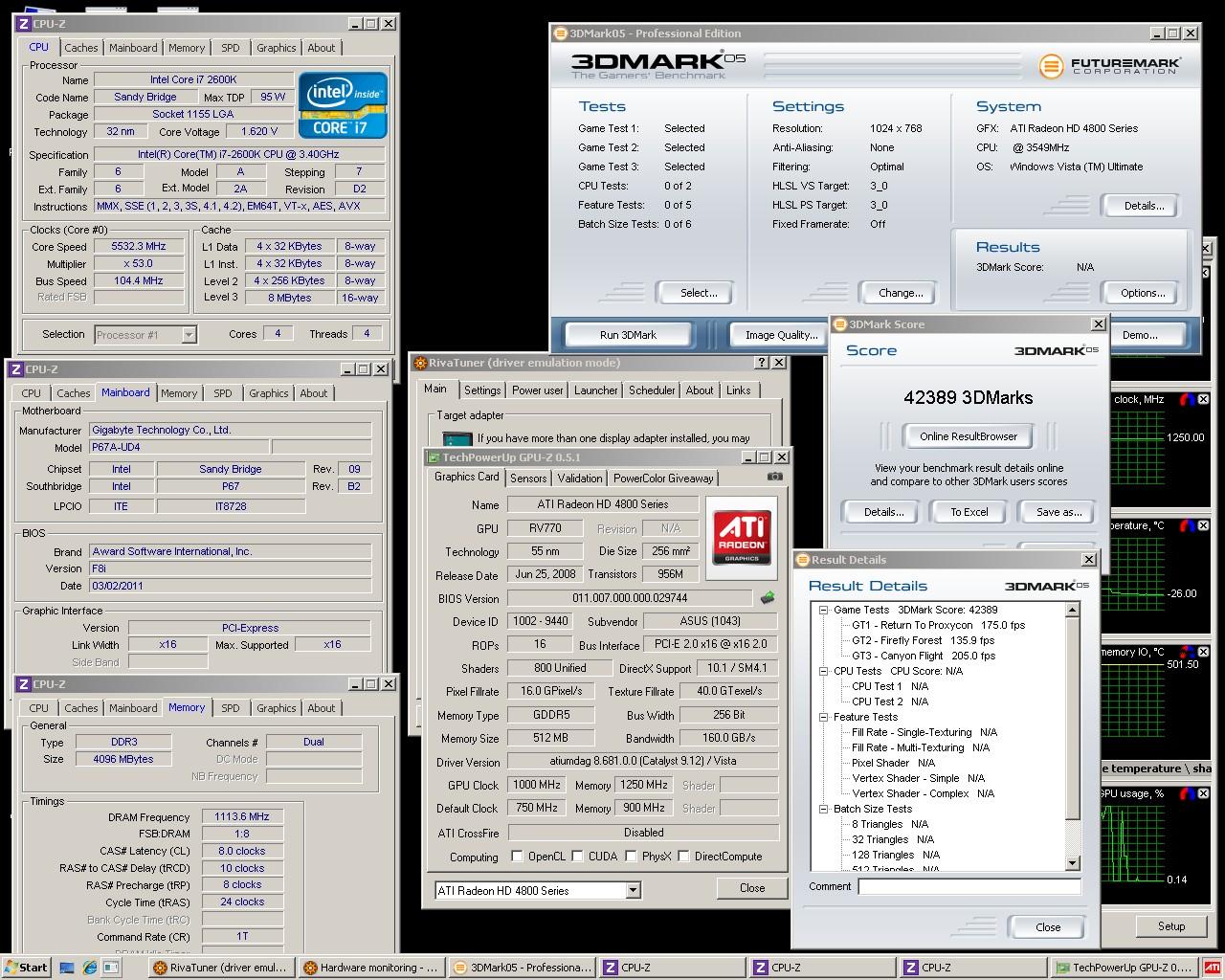Select GT1 - Return To Proxycon result row

coord(938,625)
